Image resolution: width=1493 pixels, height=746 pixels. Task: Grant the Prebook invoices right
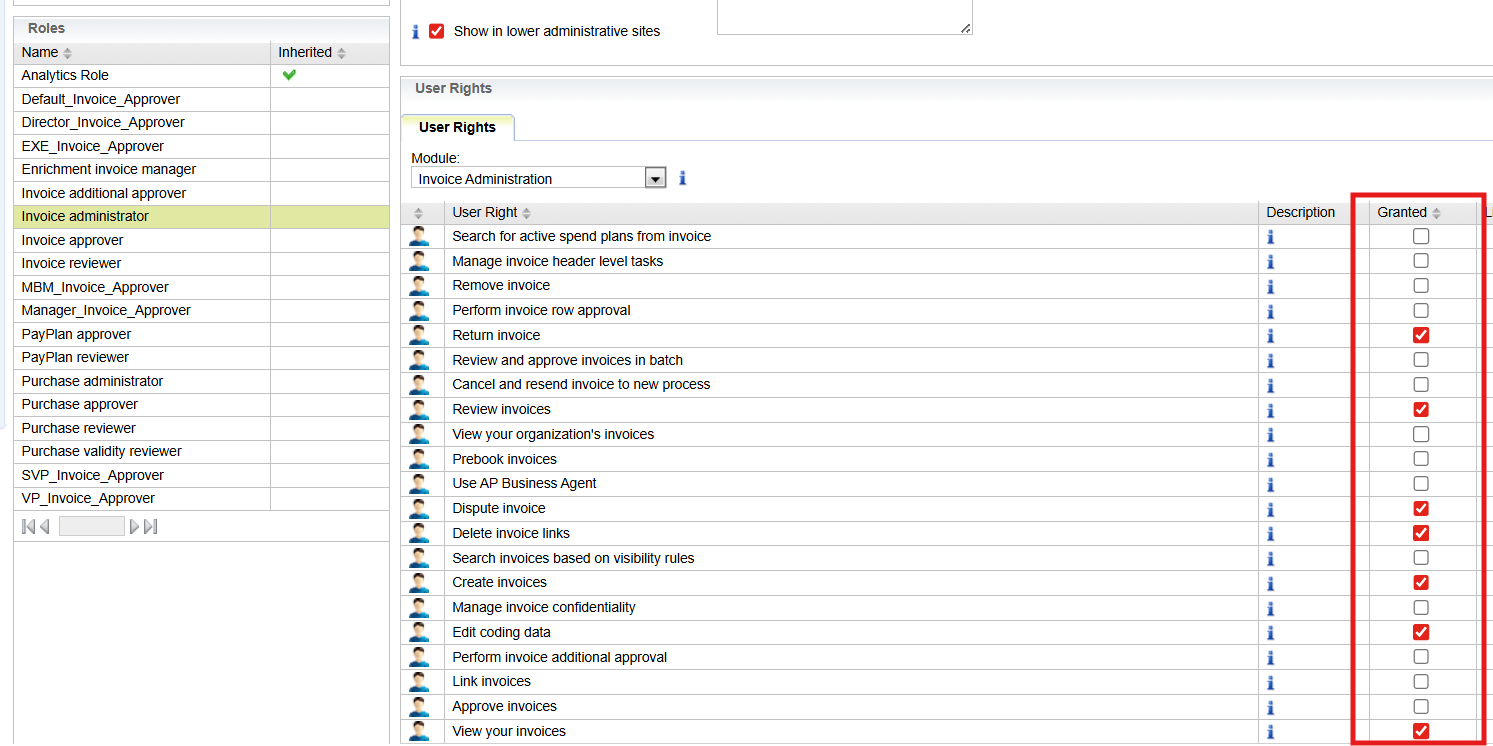point(1421,459)
